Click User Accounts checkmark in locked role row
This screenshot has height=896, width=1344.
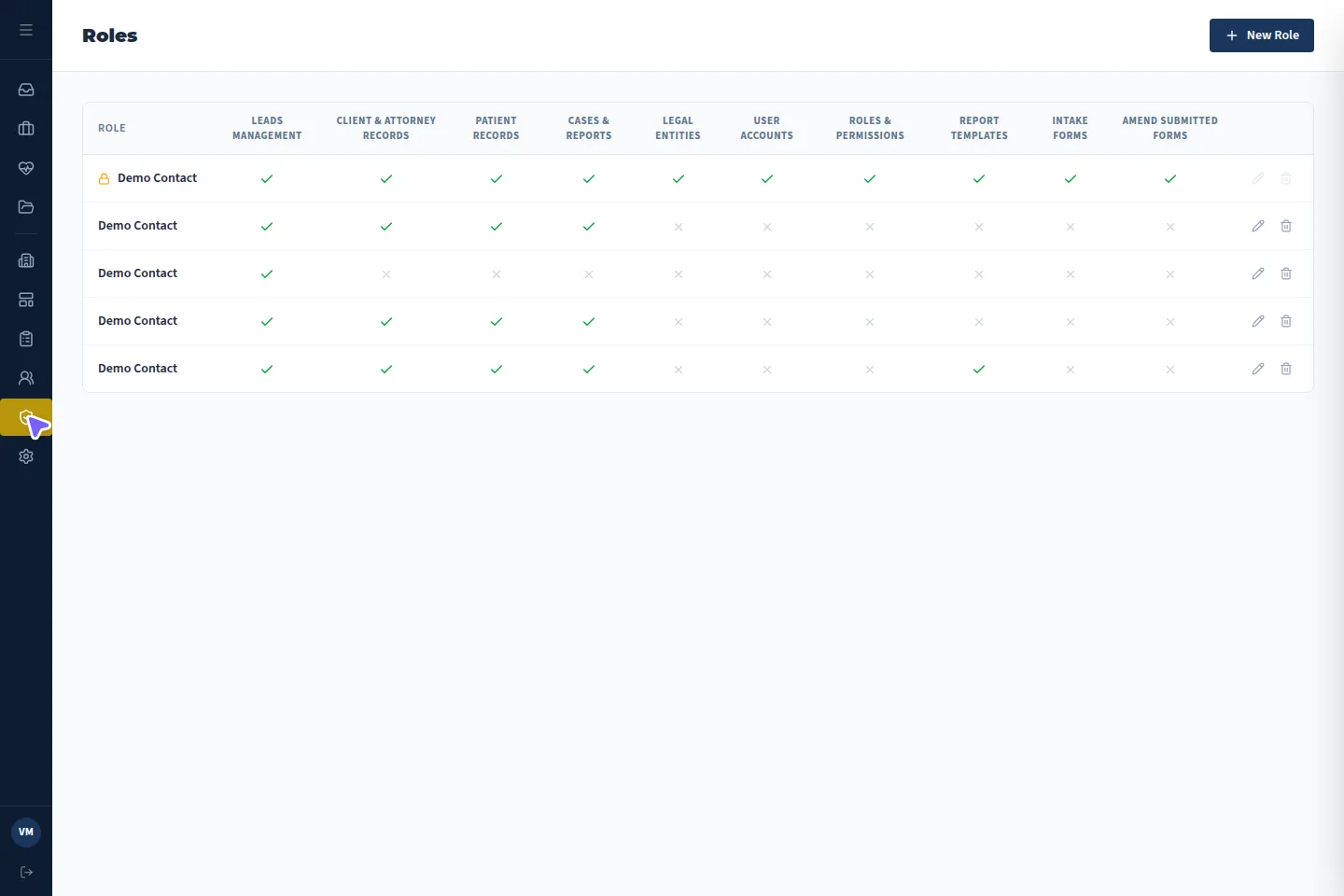pos(767,178)
